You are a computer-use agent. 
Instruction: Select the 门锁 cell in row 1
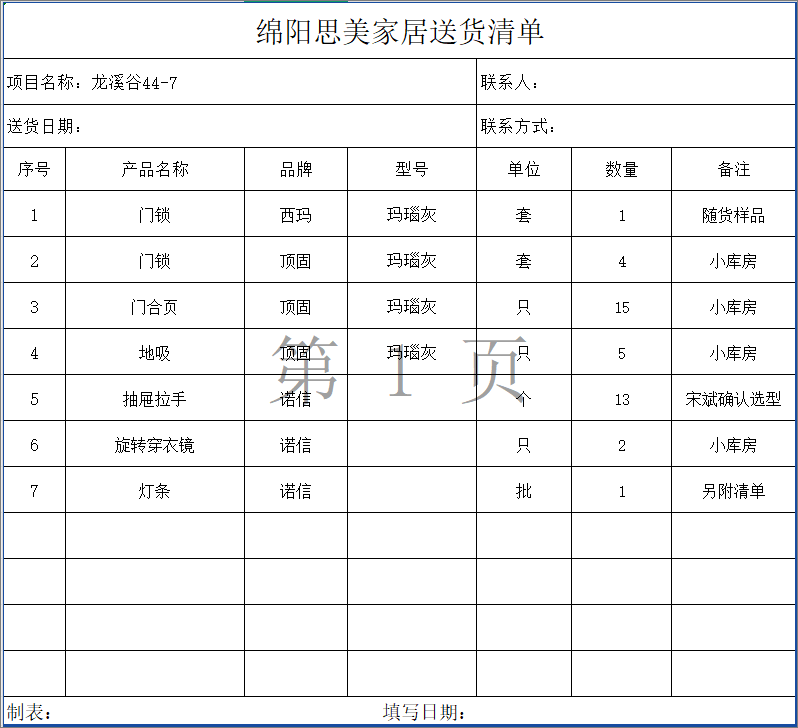155,214
